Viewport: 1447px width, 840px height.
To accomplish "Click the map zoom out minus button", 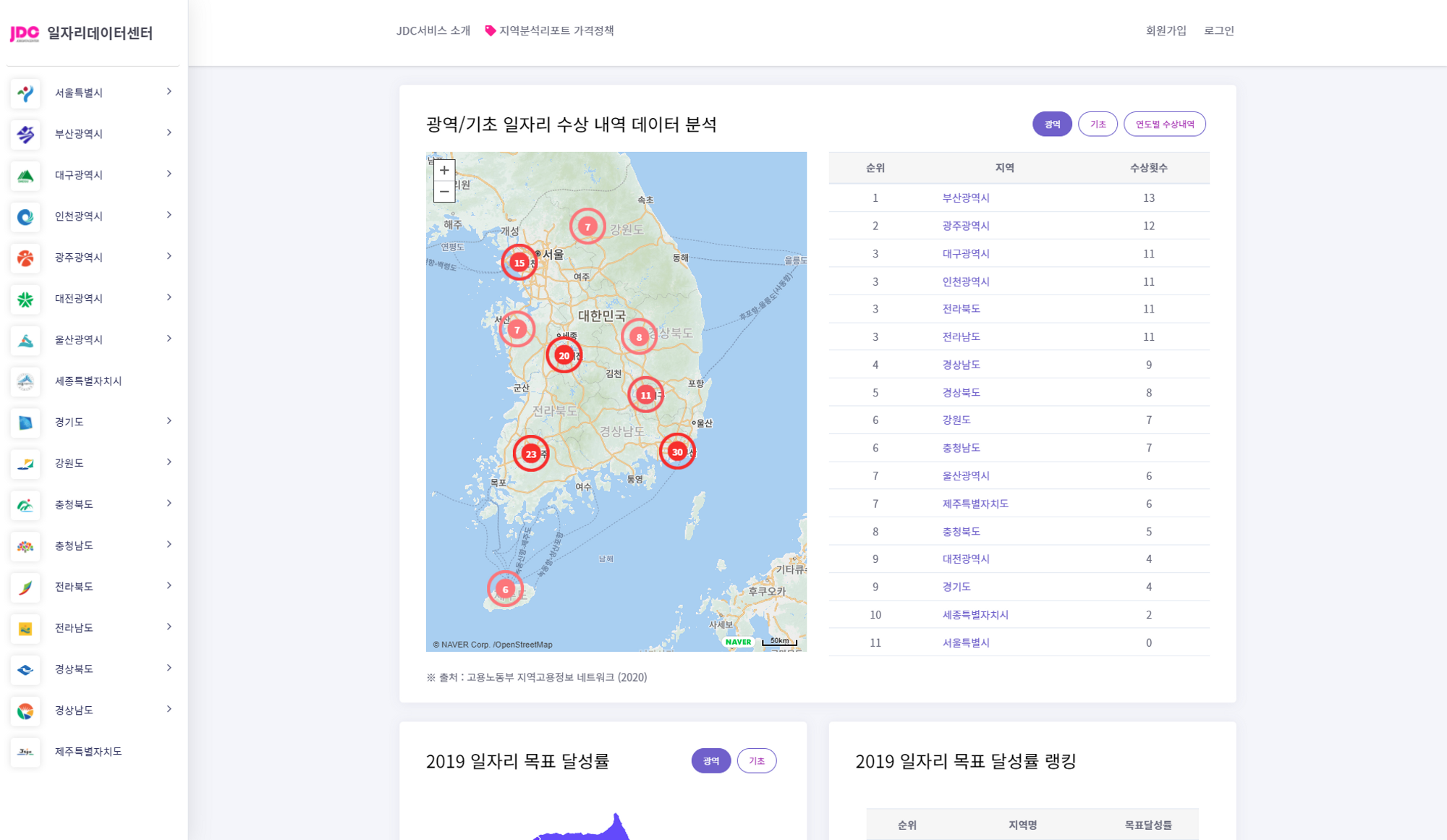I will coord(444,192).
